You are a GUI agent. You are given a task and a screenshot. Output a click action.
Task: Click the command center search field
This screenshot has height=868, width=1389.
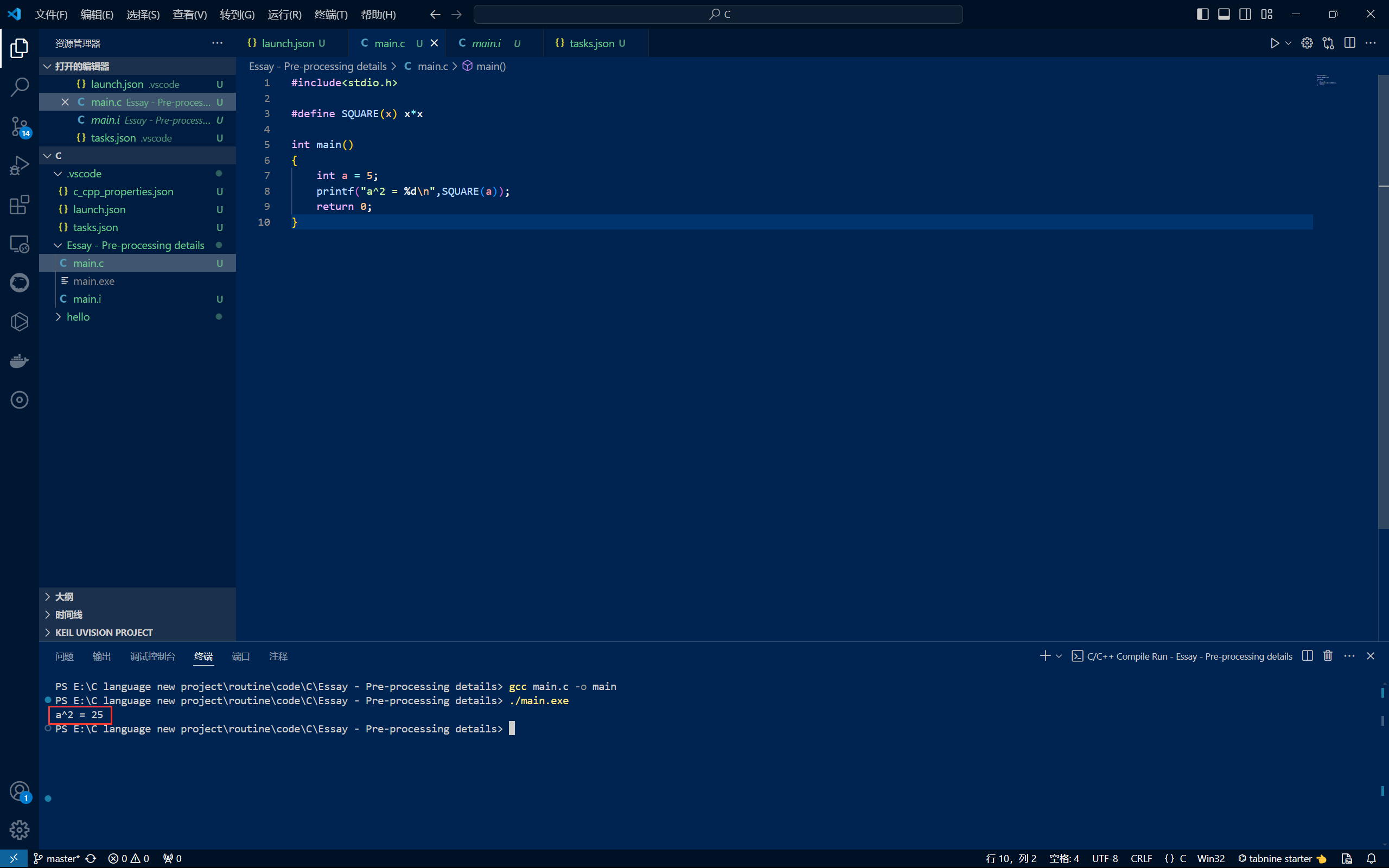[x=718, y=14]
